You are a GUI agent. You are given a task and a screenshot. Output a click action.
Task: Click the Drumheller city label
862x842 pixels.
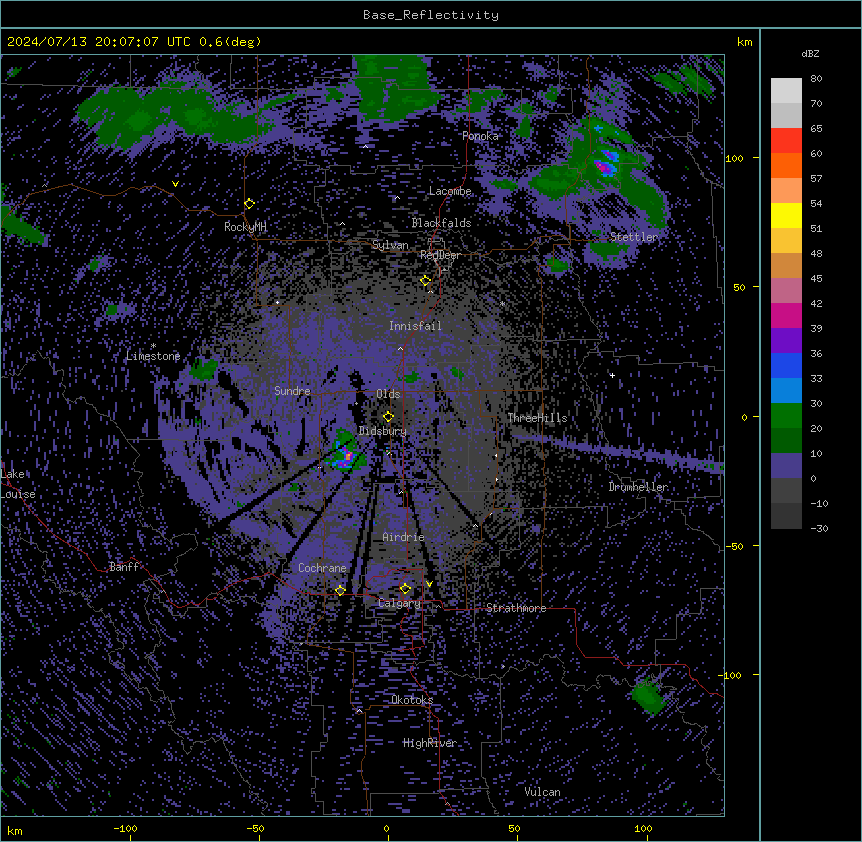click(638, 487)
